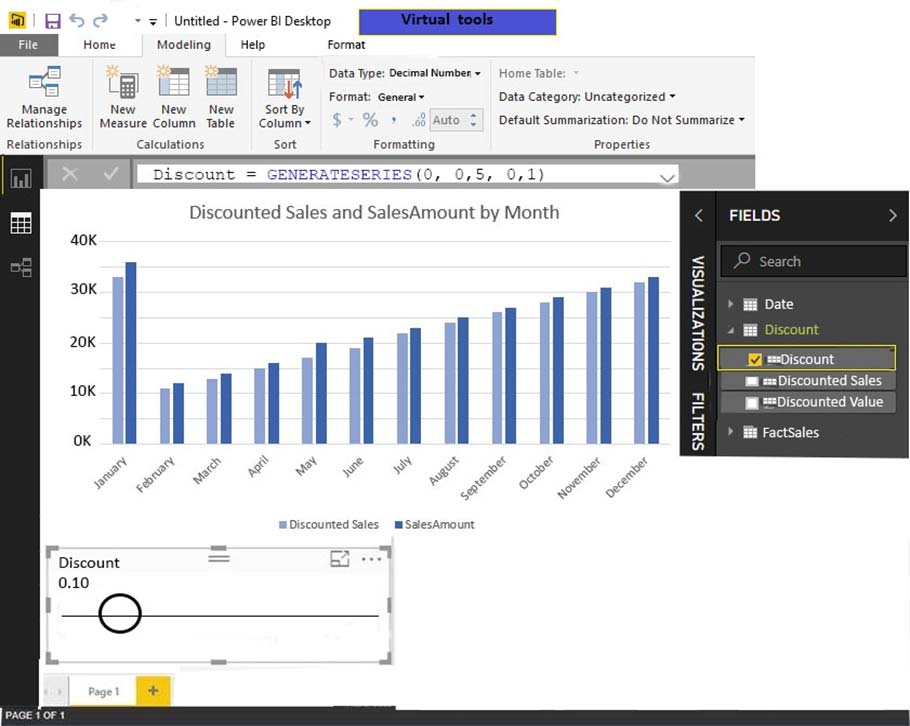Click the Redo arrow icon
The width and height of the screenshot is (910, 726).
100,20
